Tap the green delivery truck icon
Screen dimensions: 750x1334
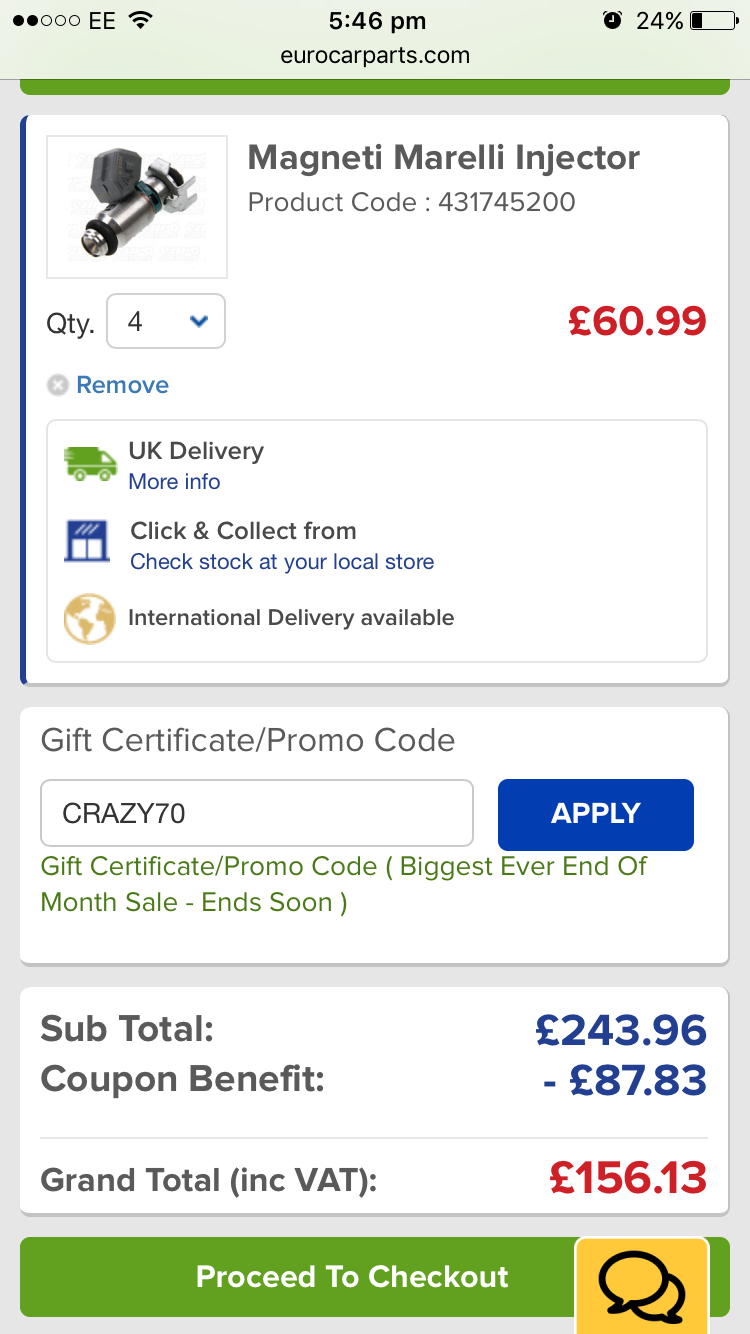90,465
